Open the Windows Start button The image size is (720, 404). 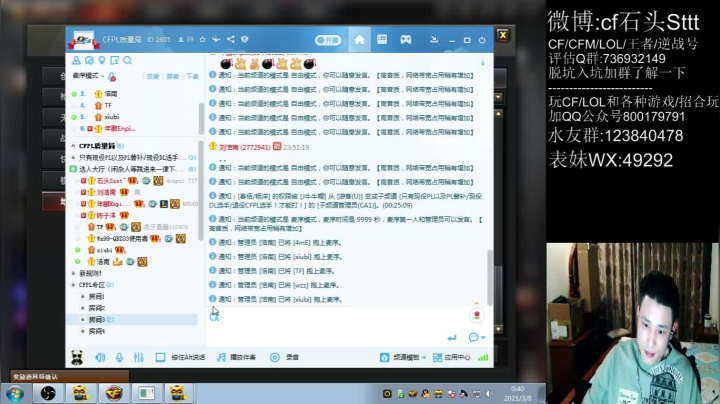point(15,394)
